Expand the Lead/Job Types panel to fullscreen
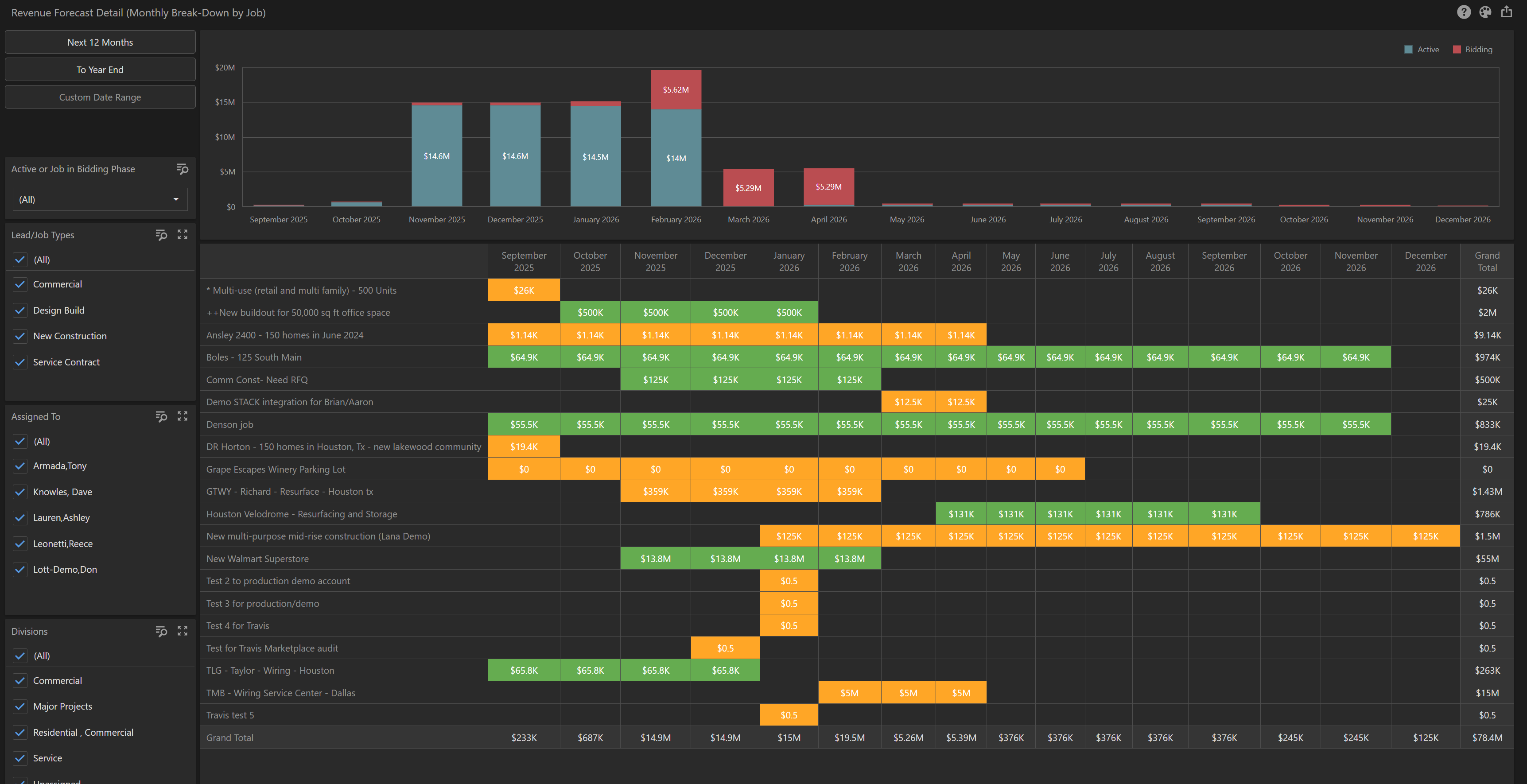The image size is (1527, 784). 183,235
